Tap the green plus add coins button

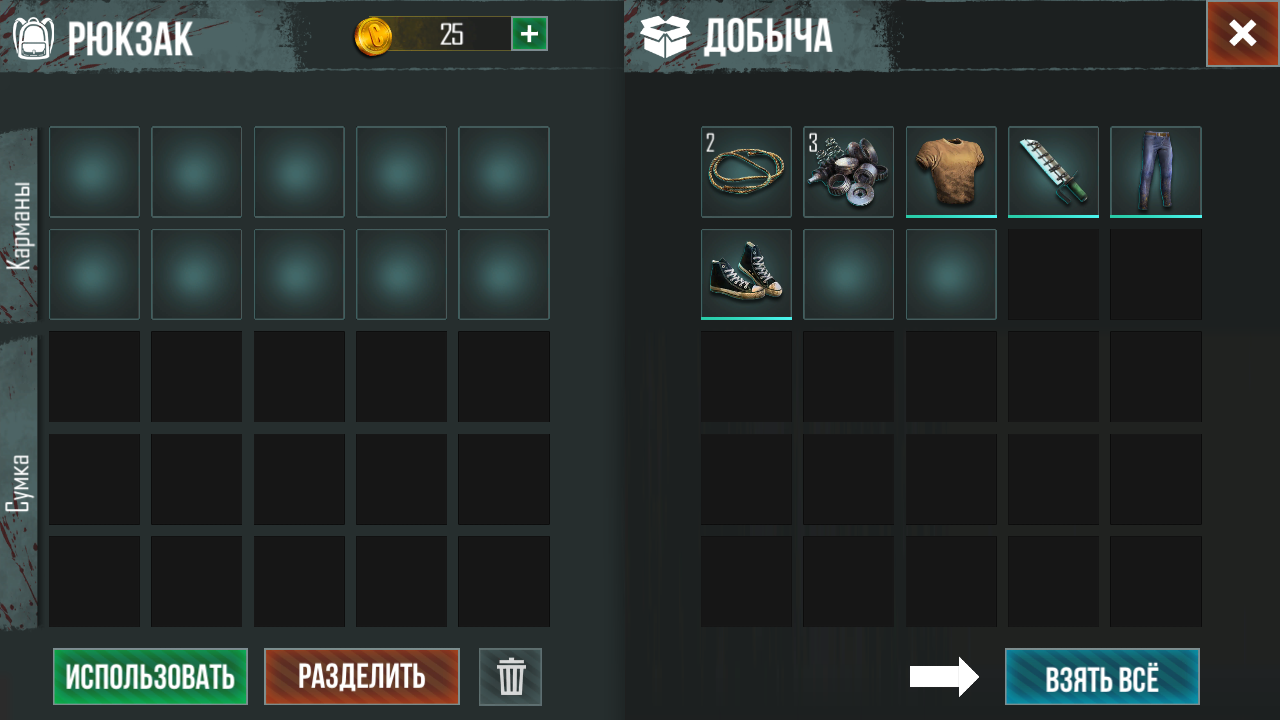pos(529,34)
